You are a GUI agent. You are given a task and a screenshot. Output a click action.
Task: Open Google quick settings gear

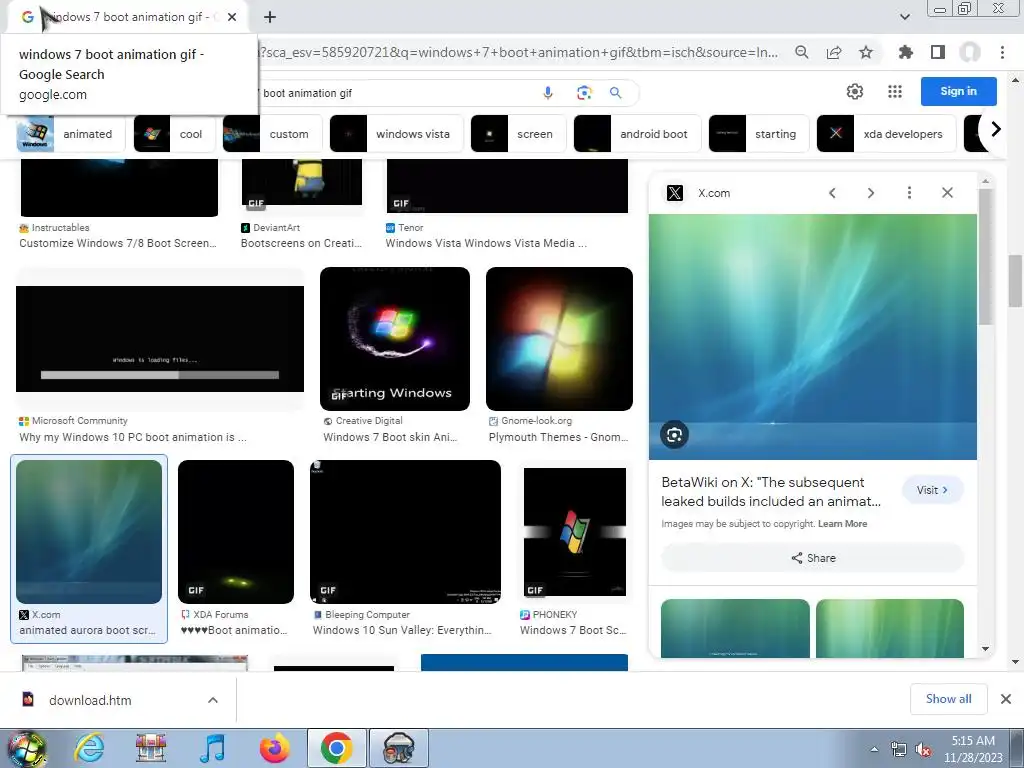[x=855, y=91]
